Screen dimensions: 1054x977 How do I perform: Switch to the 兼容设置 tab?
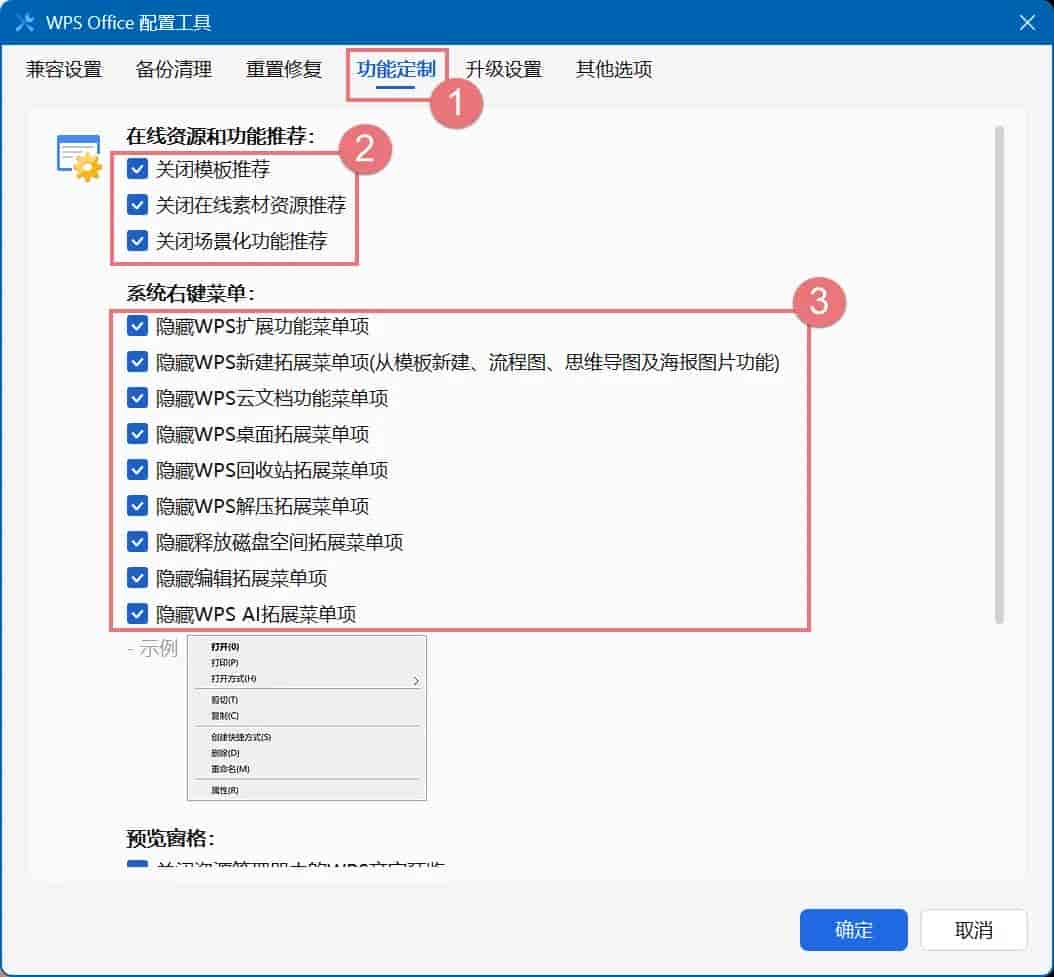64,69
